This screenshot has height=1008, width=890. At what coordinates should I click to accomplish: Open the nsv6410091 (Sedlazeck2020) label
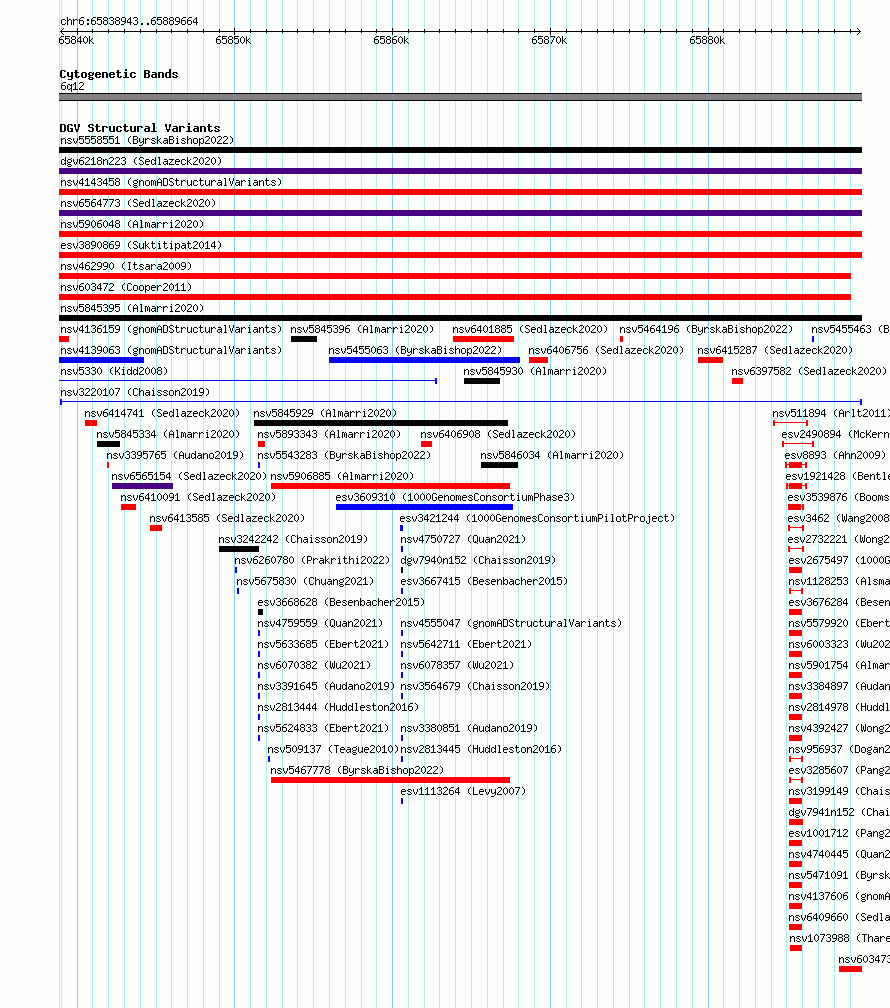198,498
